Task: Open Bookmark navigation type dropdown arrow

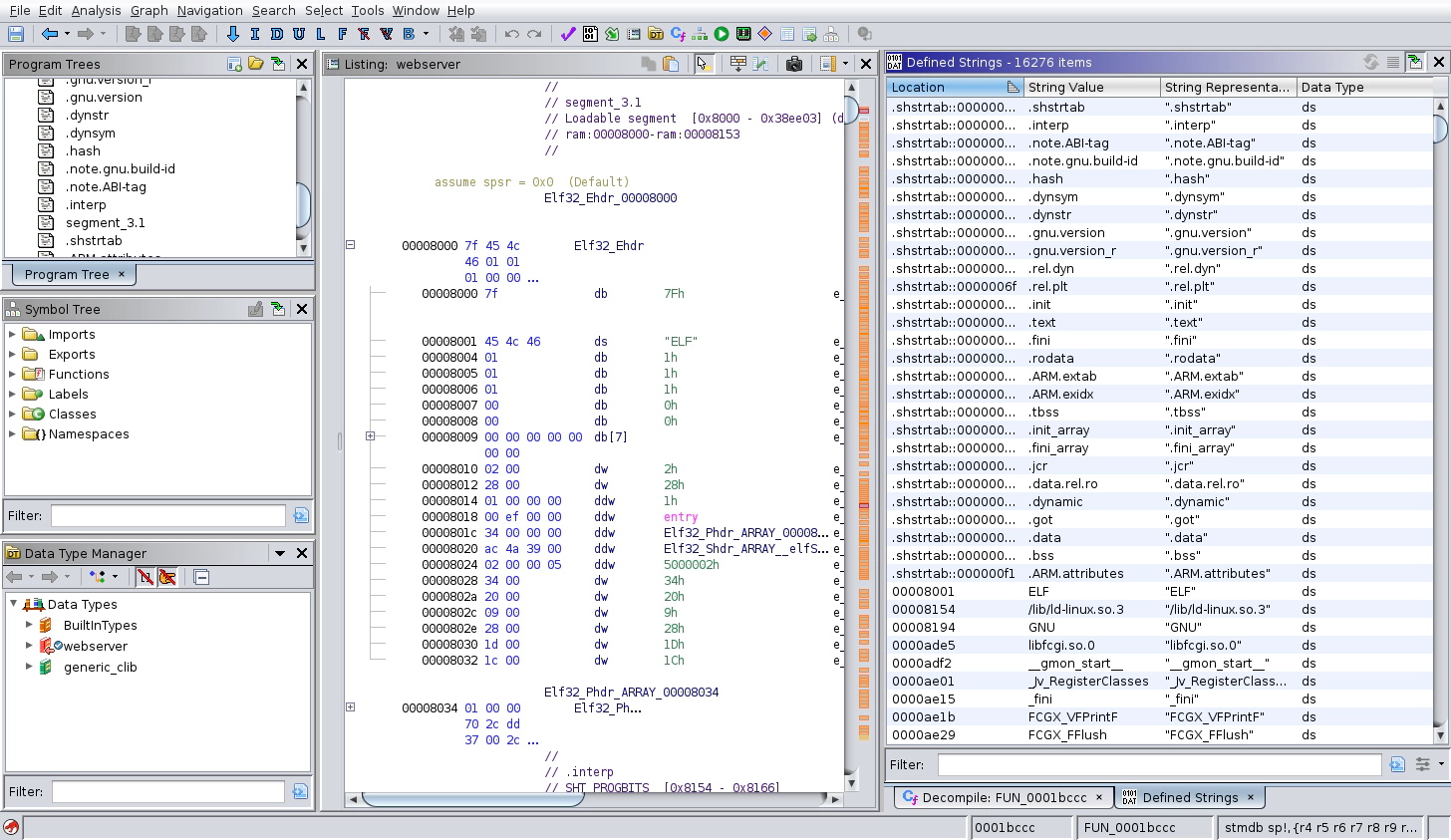Action: click(426, 34)
